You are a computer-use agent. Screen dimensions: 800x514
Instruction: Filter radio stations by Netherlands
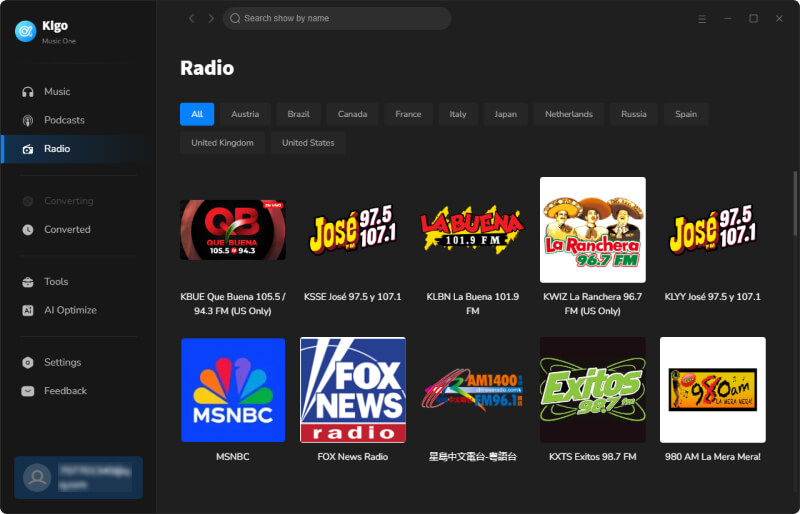(569, 114)
